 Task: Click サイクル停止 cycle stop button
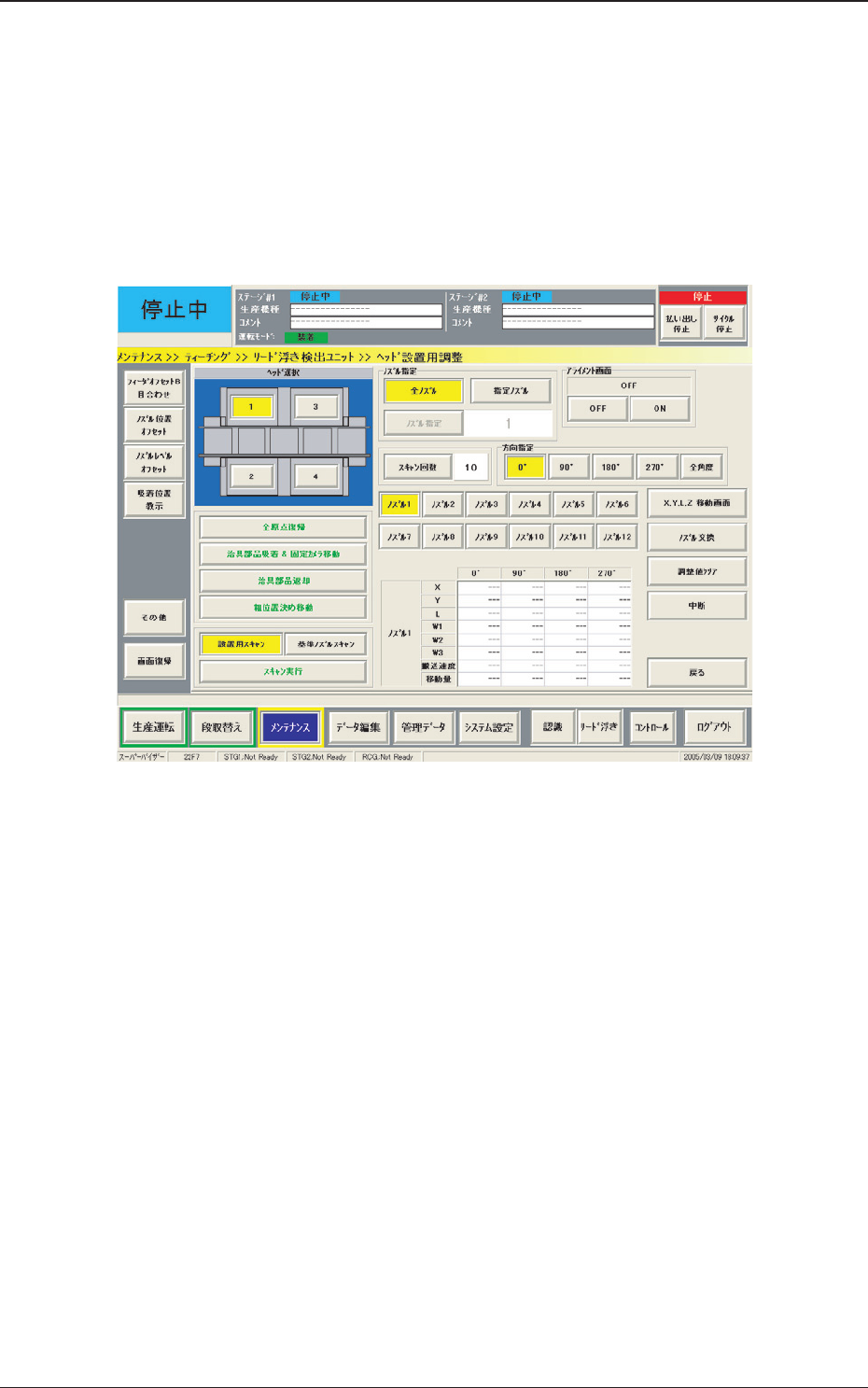(724, 324)
